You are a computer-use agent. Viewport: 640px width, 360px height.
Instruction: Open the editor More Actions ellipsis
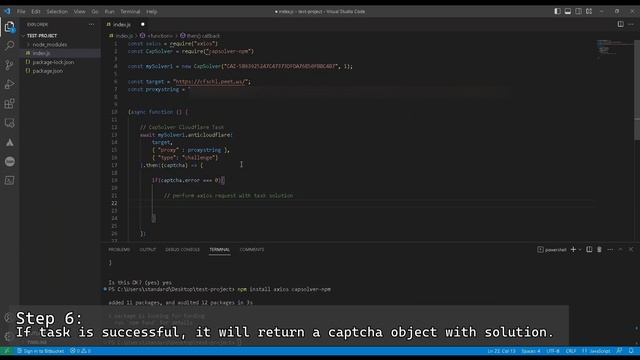(x=631, y=24)
